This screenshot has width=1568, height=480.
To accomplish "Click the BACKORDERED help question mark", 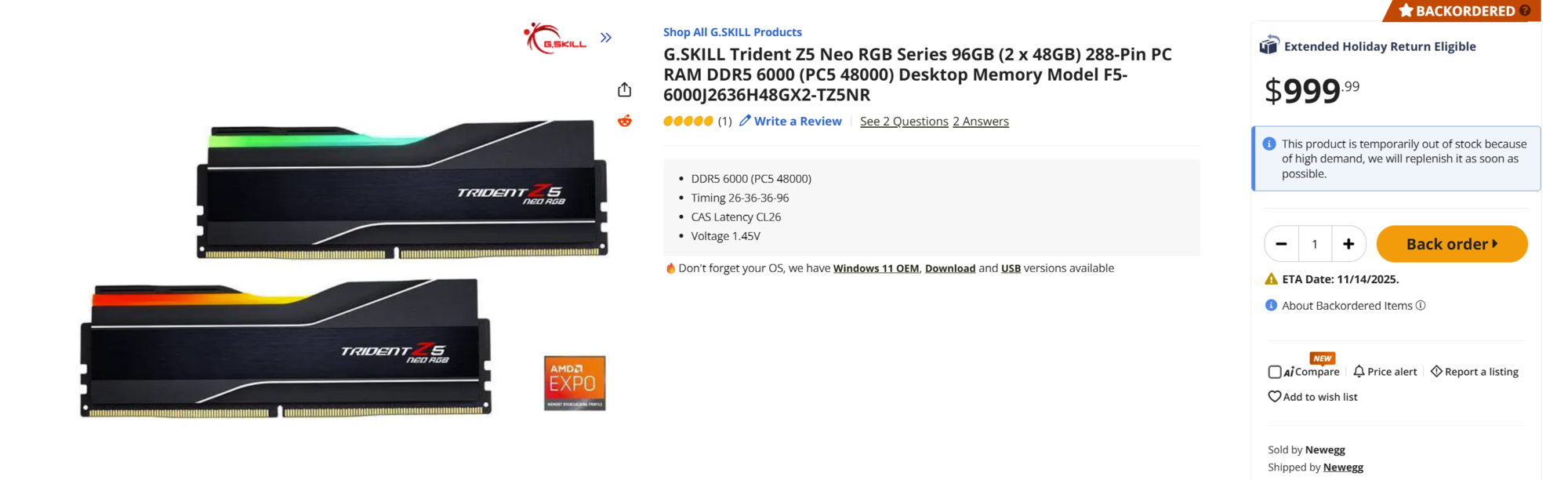I will (1525, 10).
